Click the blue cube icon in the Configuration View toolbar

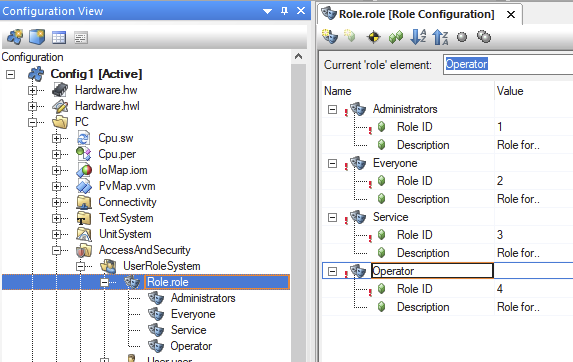[37, 37]
